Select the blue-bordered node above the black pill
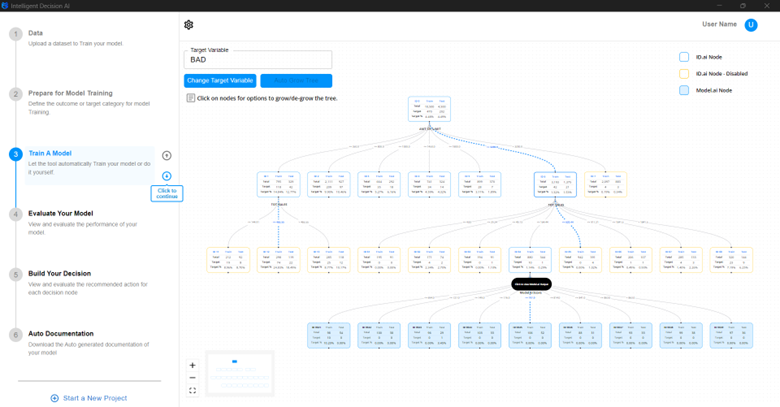The height and width of the screenshot is (407, 780). click(x=530, y=260)
